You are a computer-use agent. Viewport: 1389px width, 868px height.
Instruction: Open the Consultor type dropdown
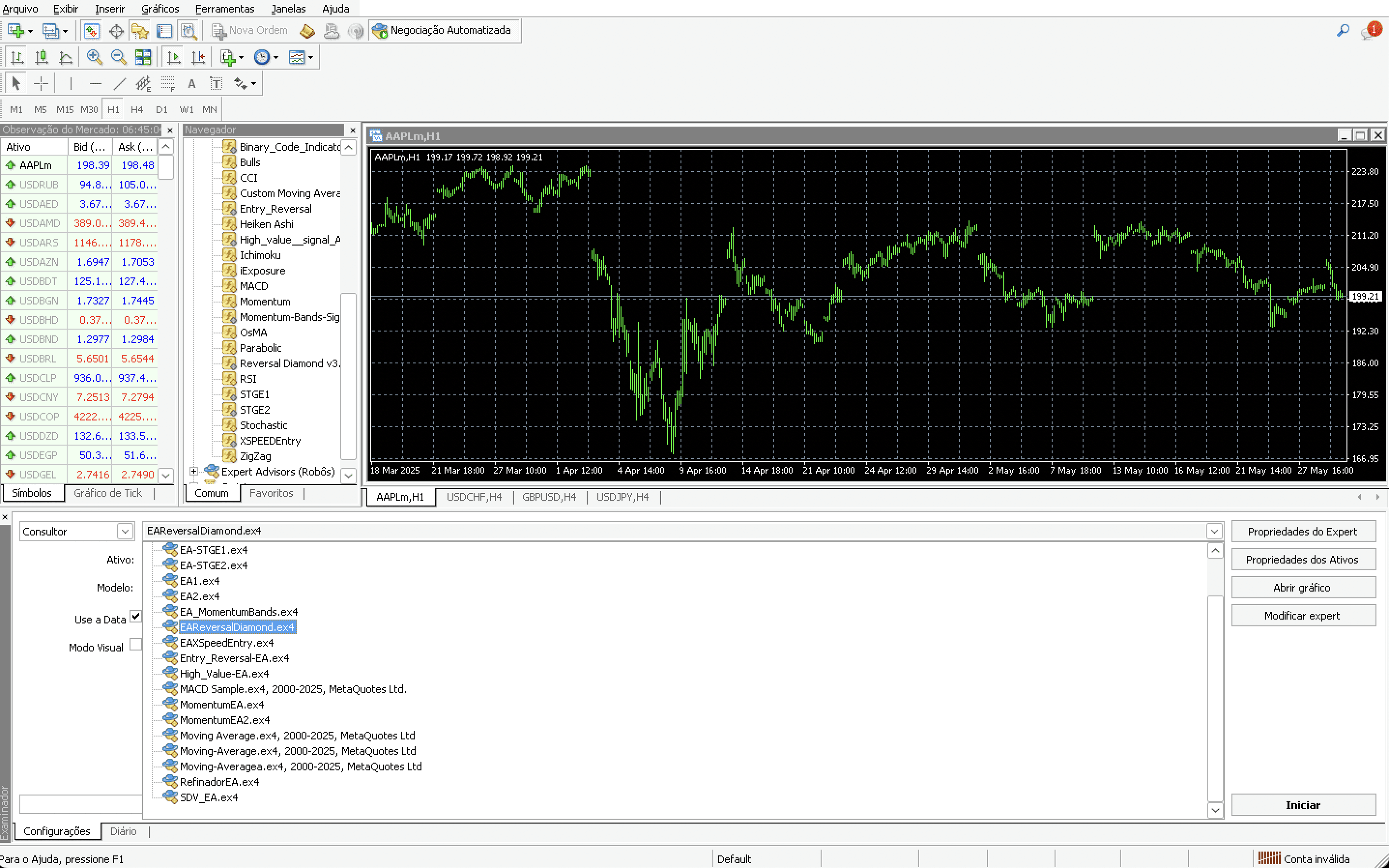point(125,532)
